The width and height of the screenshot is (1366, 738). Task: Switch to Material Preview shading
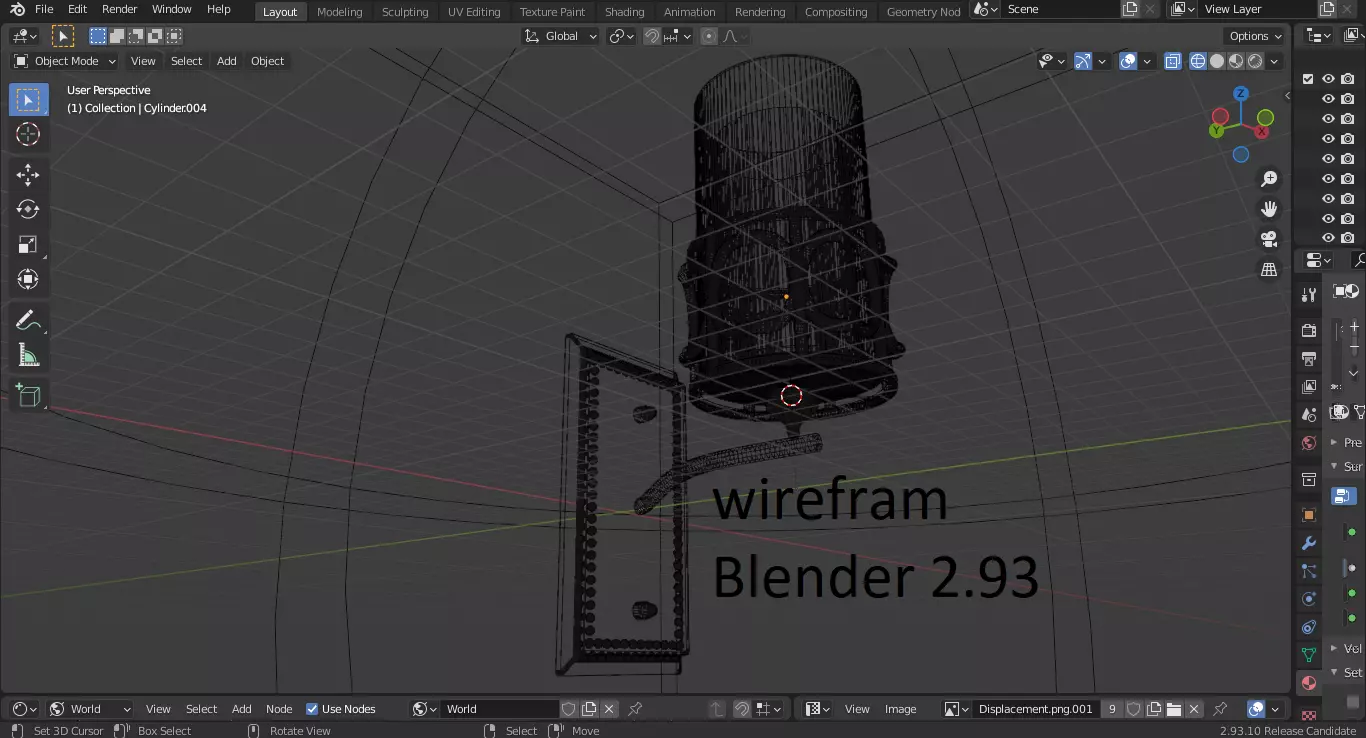pos(1236,61)
